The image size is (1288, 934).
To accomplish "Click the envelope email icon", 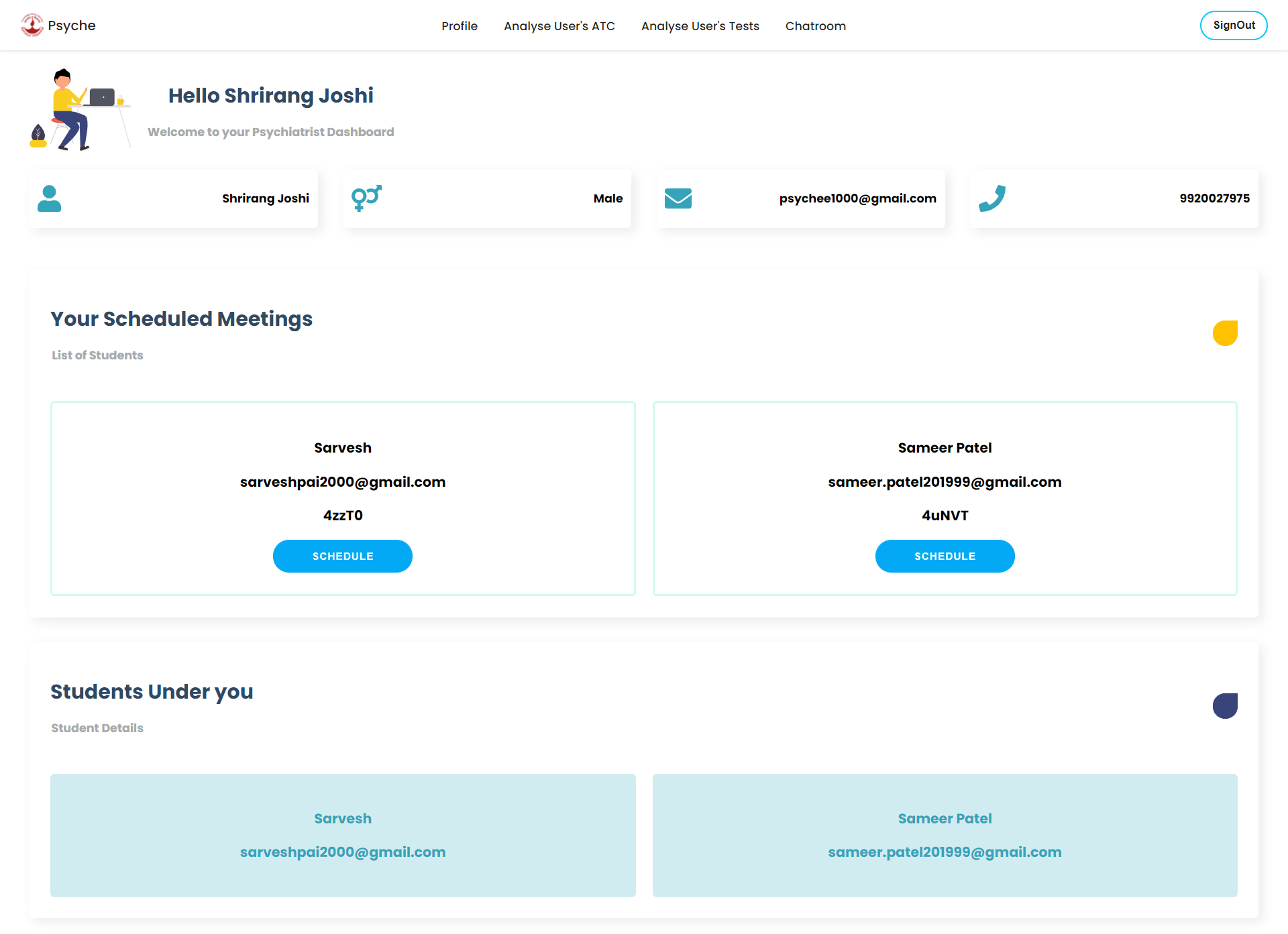I will click(x=678, y=198).
